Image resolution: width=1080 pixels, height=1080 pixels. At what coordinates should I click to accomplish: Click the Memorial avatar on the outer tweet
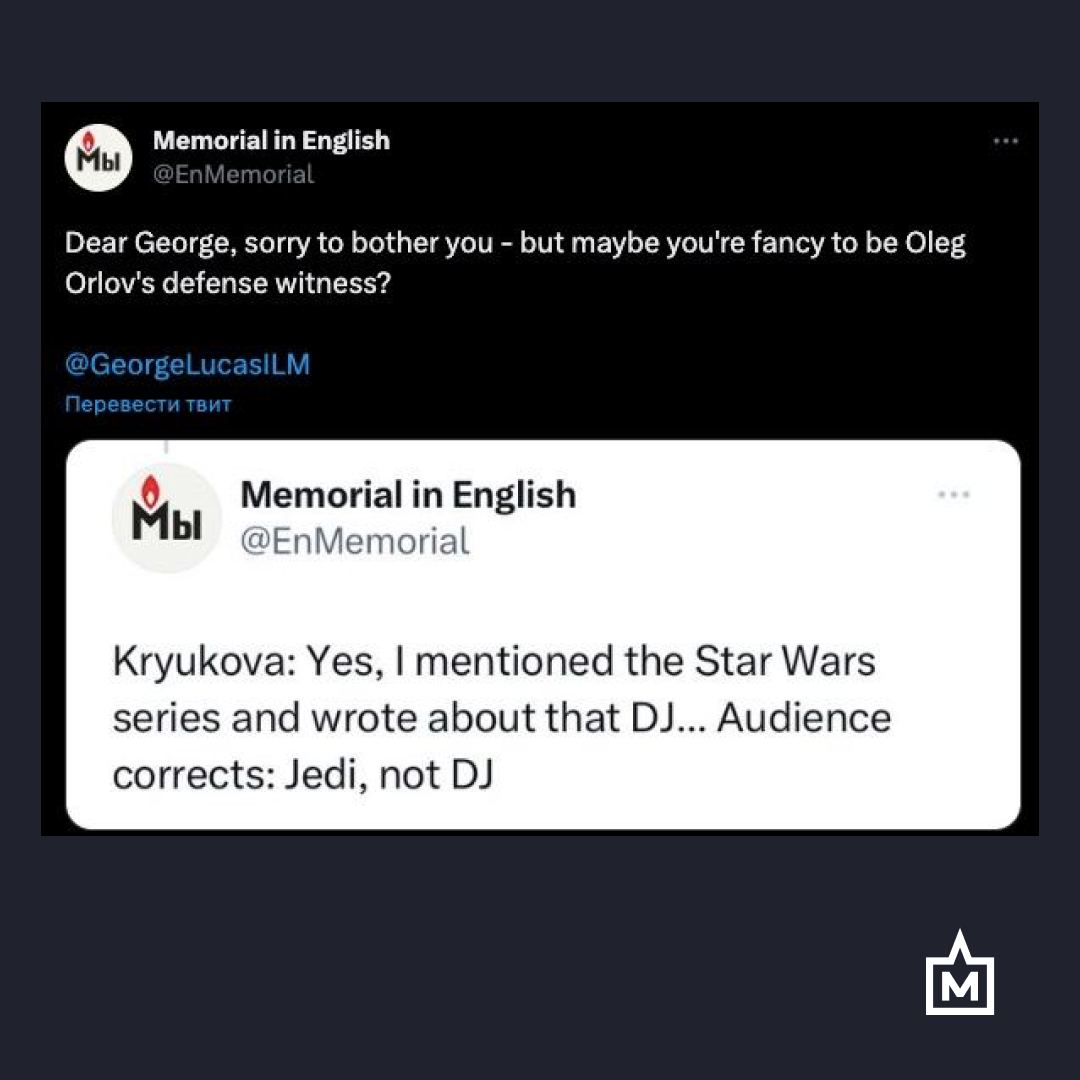click(x=98, y=157)
